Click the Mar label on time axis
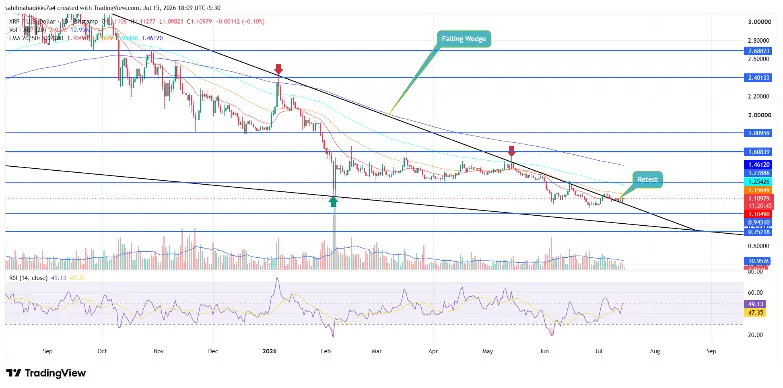This screenshot has width=783, height=388. [377, 352]
